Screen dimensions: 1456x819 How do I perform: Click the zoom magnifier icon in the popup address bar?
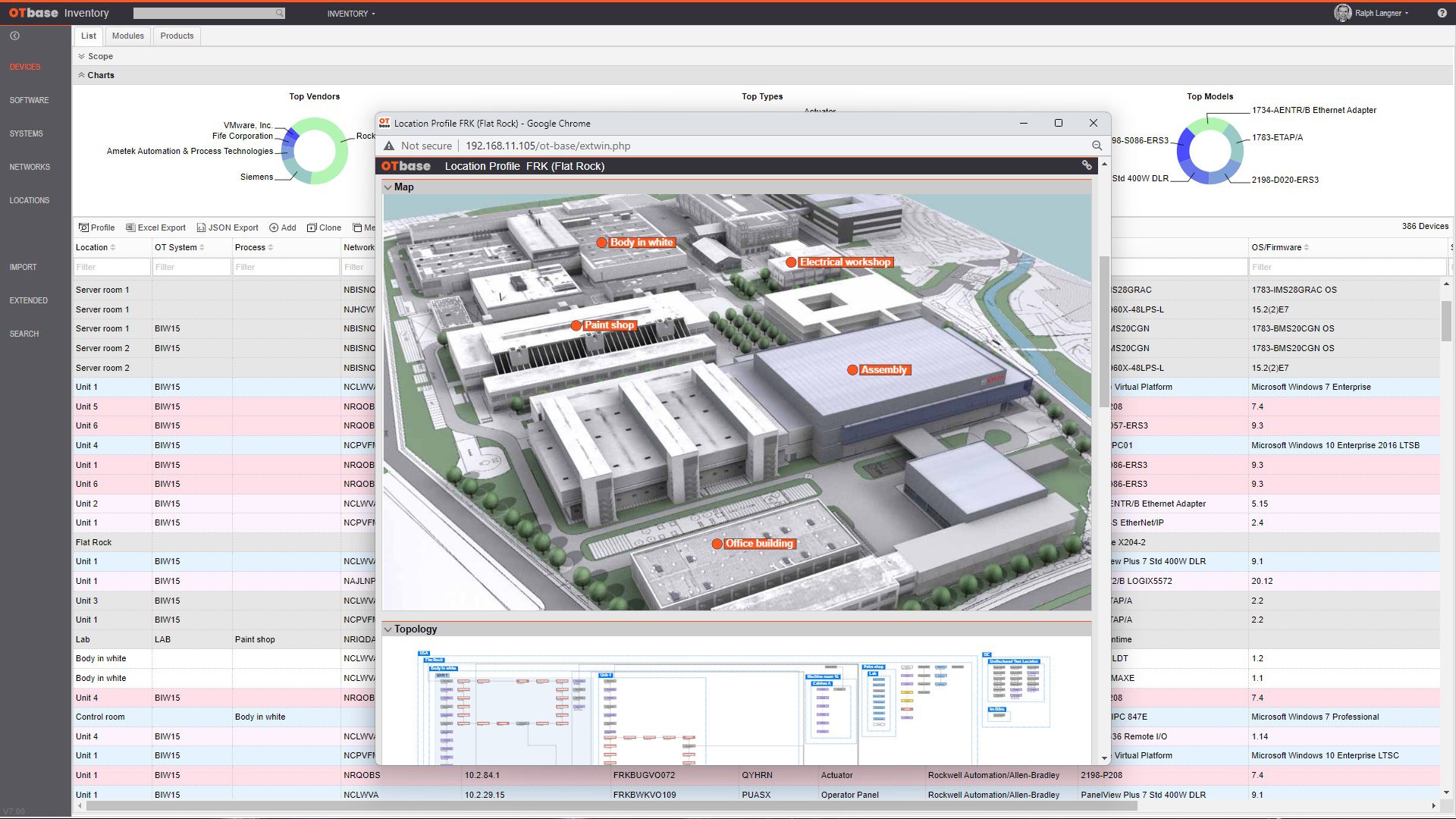(1097, 146)
